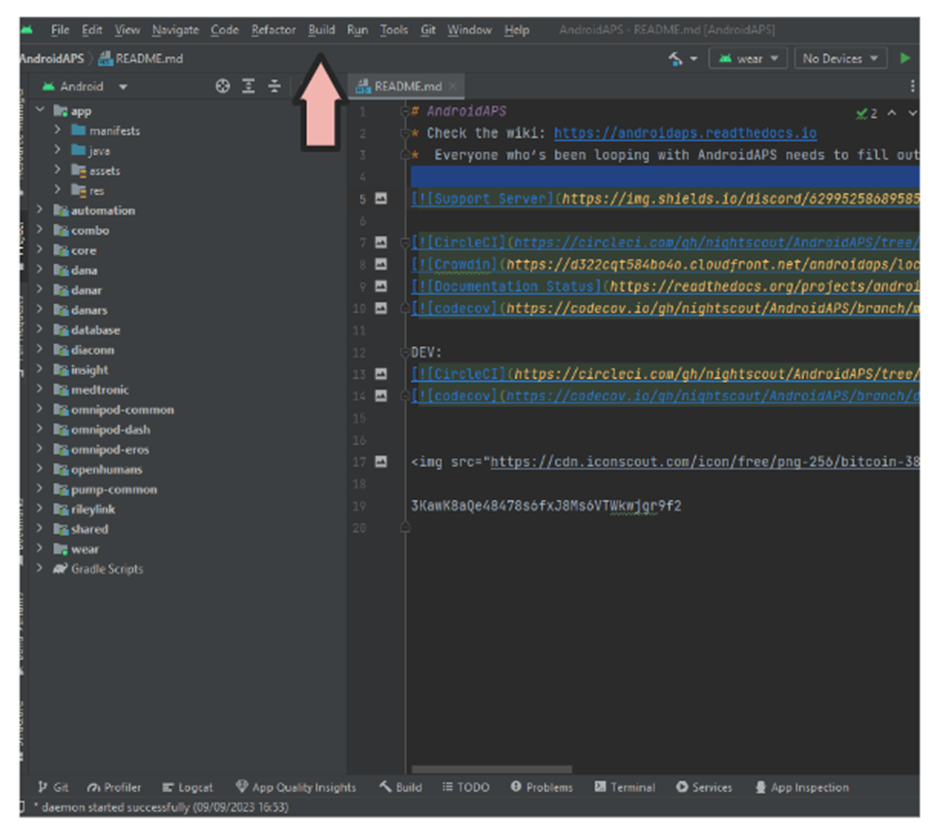Screen dimensions: 940x827
Task: Select the omnipod-dash module
Action: tap(110, 429)
